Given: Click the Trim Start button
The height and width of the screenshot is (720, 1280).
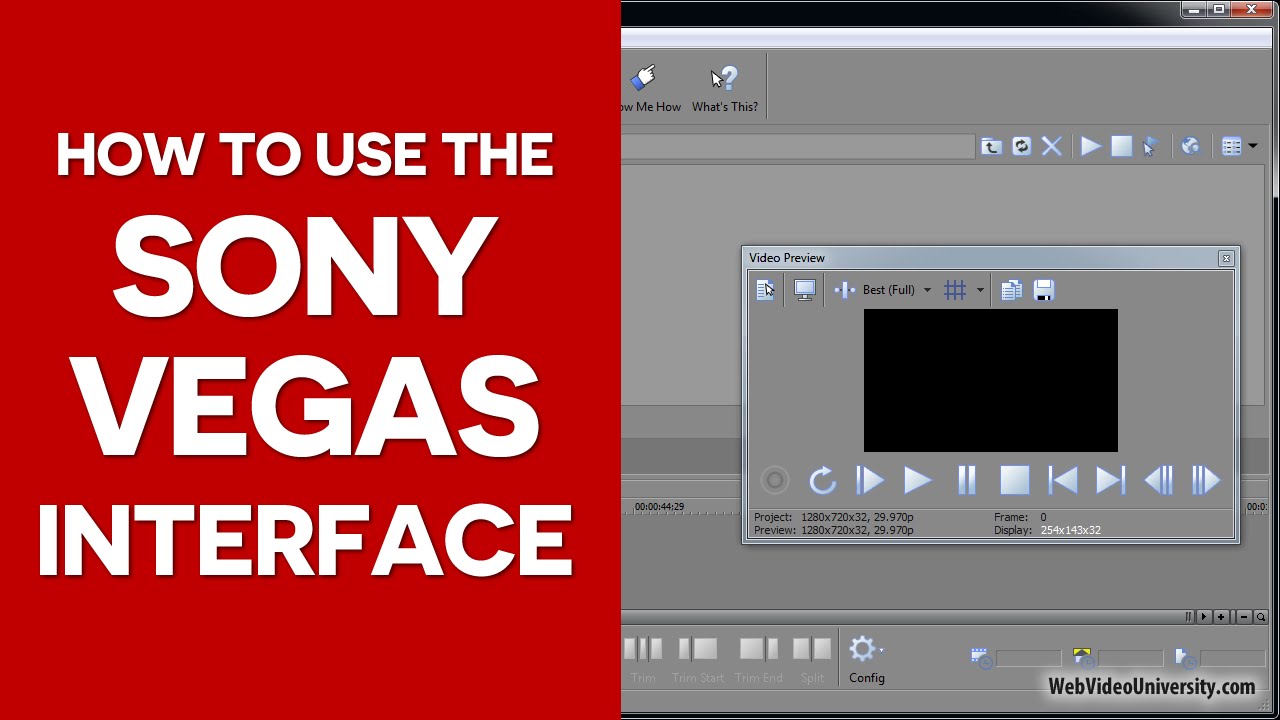Looking at the screenshot, I should pos(698,661).
